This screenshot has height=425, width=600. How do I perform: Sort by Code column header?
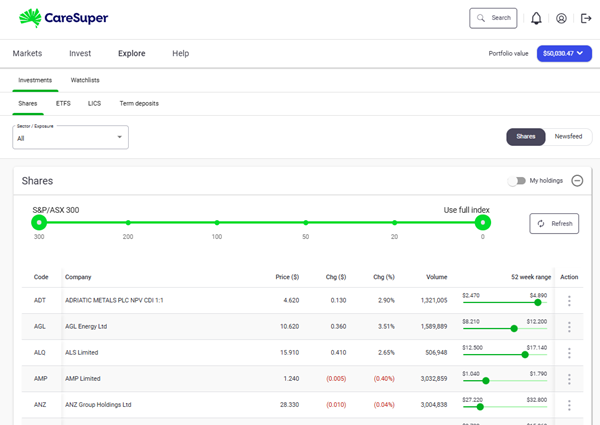point(41,277)
